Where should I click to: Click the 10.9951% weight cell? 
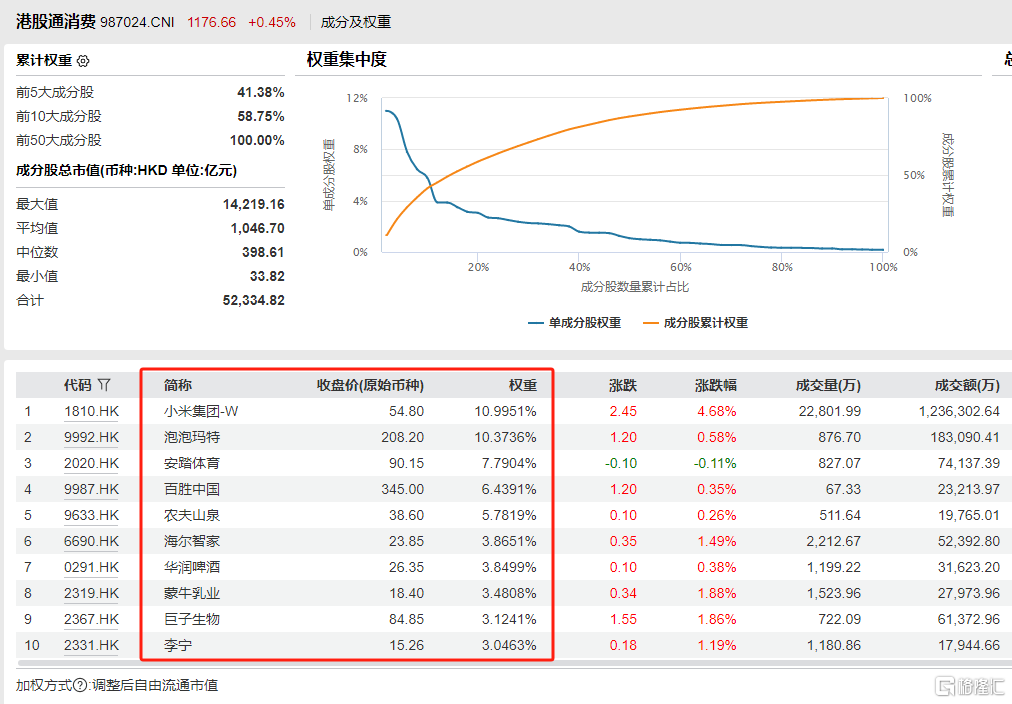[505, 412]
